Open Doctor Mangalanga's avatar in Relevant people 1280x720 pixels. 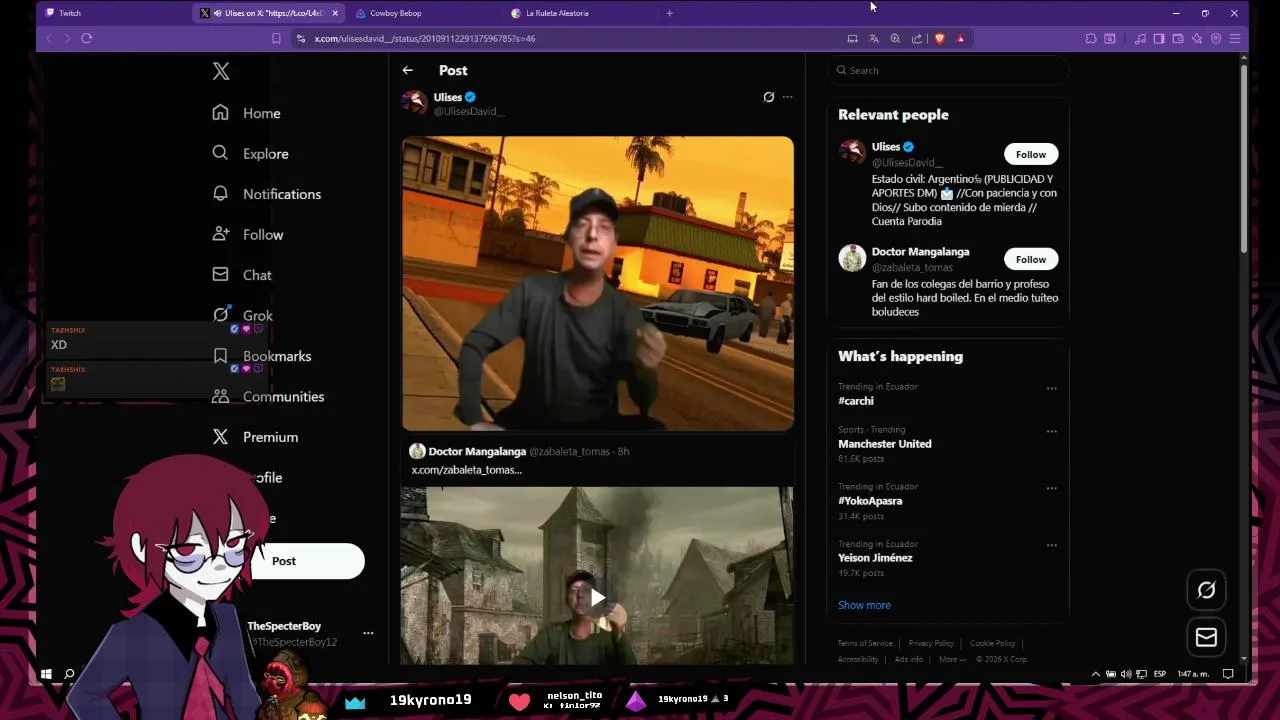[852, 258]
